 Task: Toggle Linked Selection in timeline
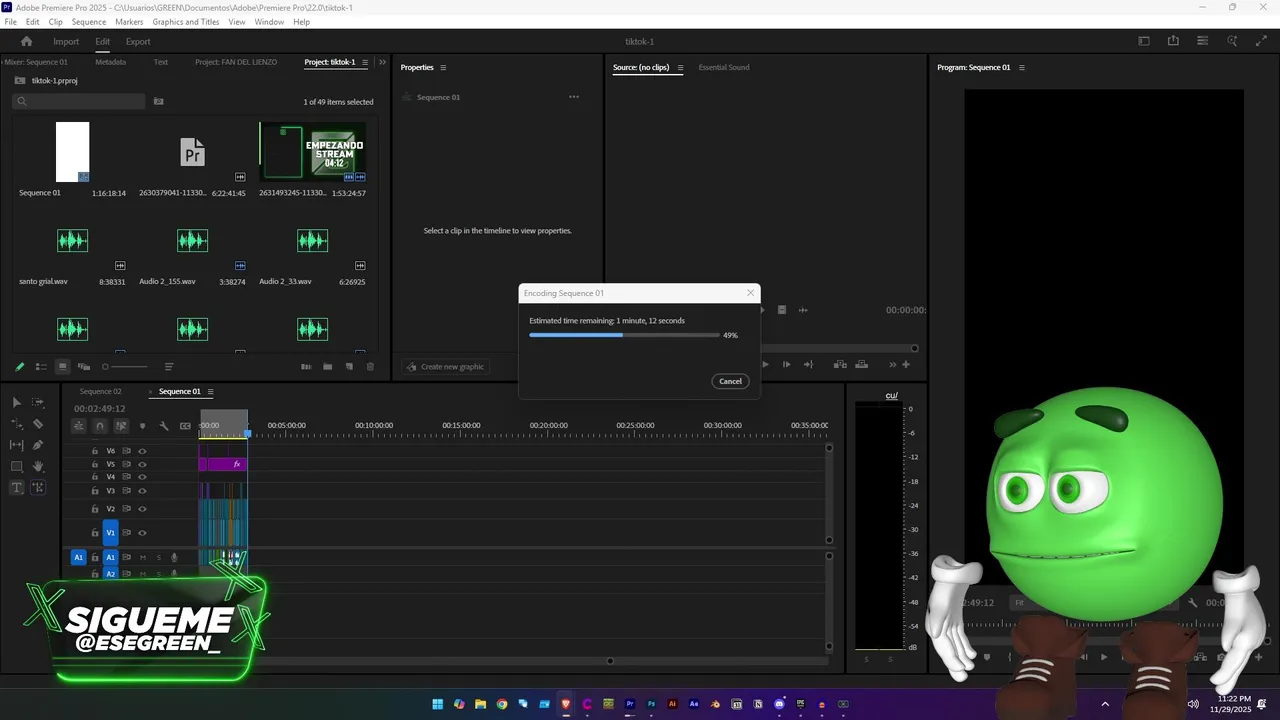121,426
